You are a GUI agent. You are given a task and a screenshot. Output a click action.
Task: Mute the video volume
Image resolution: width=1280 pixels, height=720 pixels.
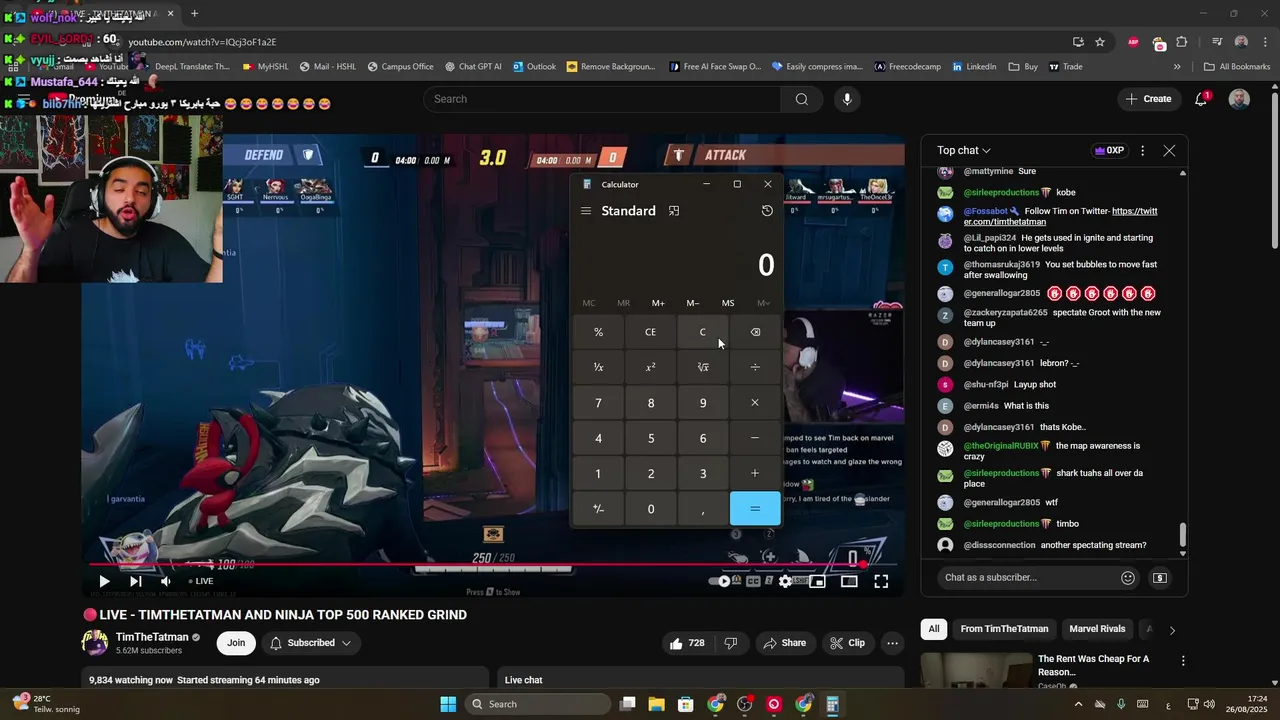pyautogui.click(x=166, y=581)
